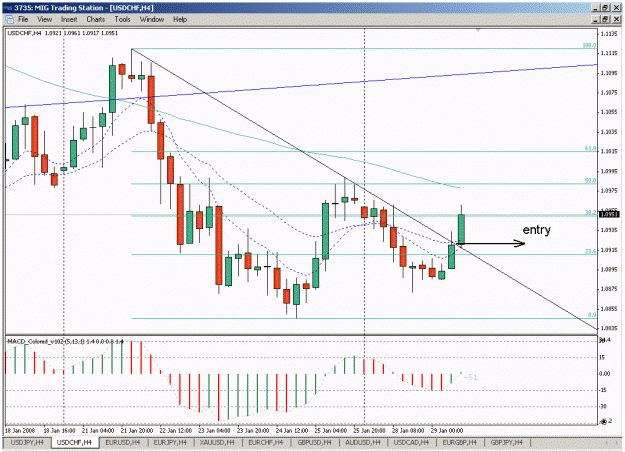The height and width of the screenshot is (452, 625).
Task: Close the inner USDCHF chart window
Action: (616, 19)
